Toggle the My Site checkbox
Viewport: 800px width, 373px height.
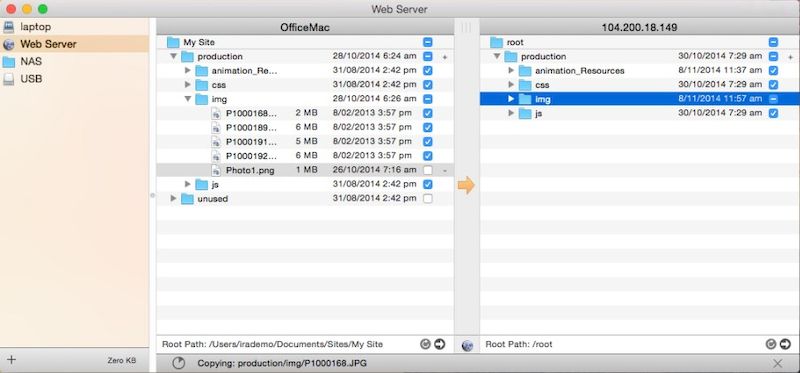pyautogui.click(x=428, y=42)
